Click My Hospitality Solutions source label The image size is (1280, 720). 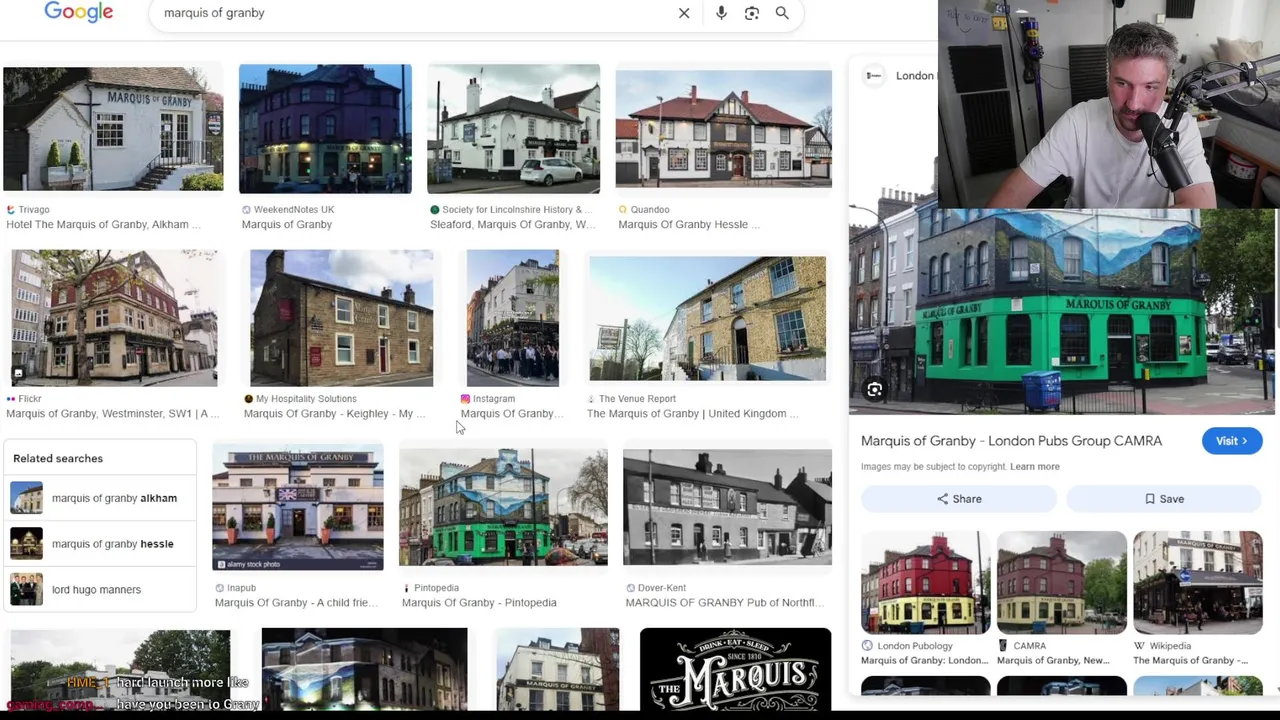point(306,399)
